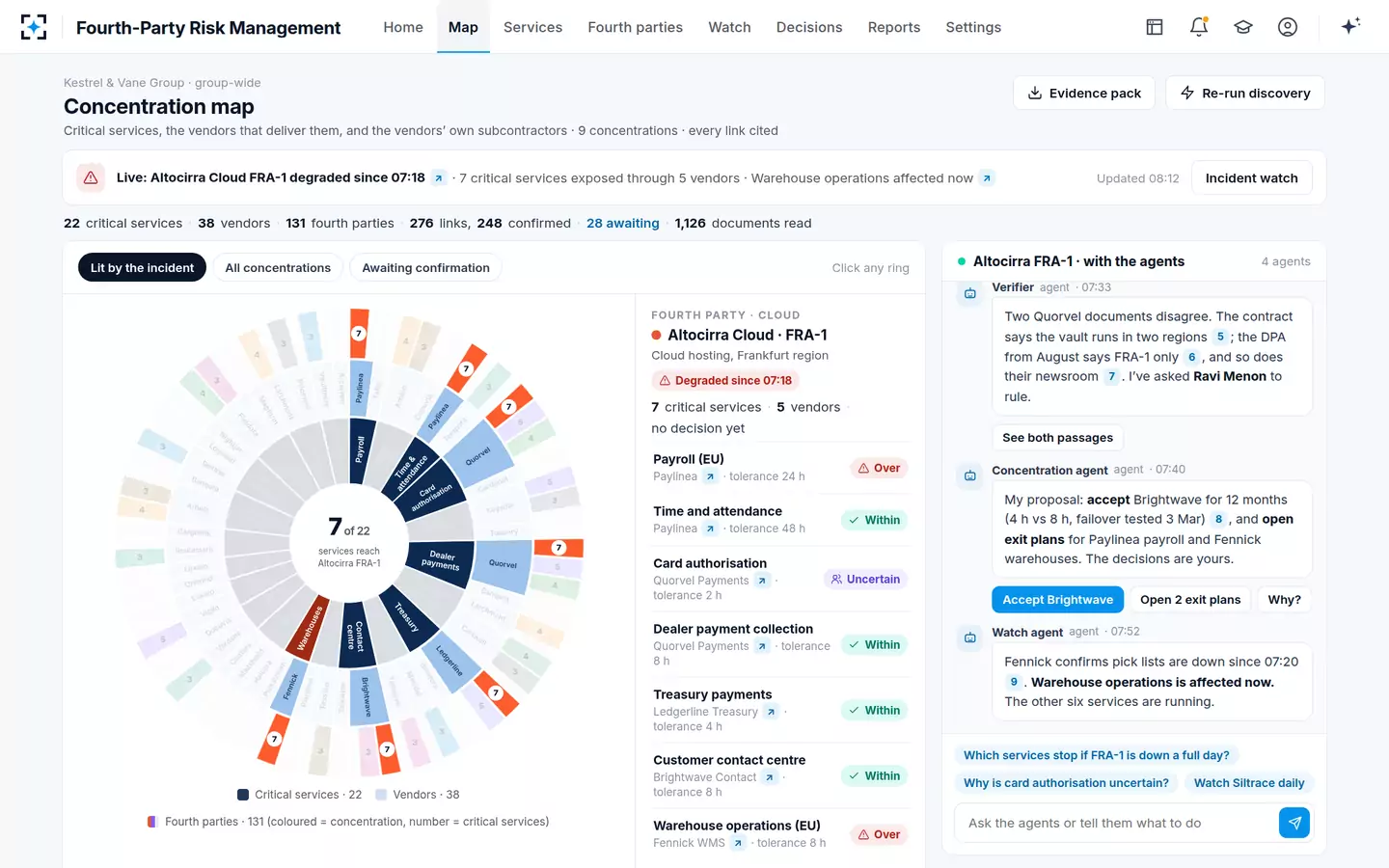The width and height of the screenshot is (1389, 868).
Task: Focus the Ask the agents input
Action: pos(1119,823)
